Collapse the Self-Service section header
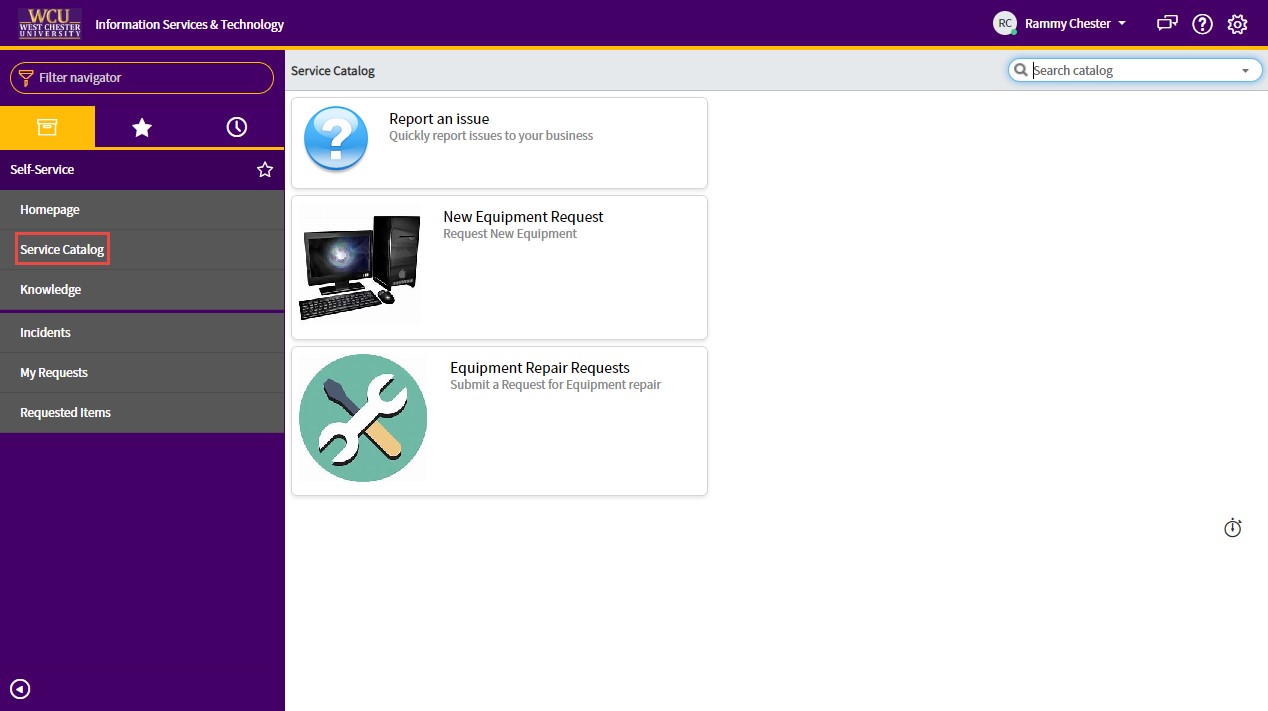Viewport: 1268px width, 711px height. click(42, 170)
